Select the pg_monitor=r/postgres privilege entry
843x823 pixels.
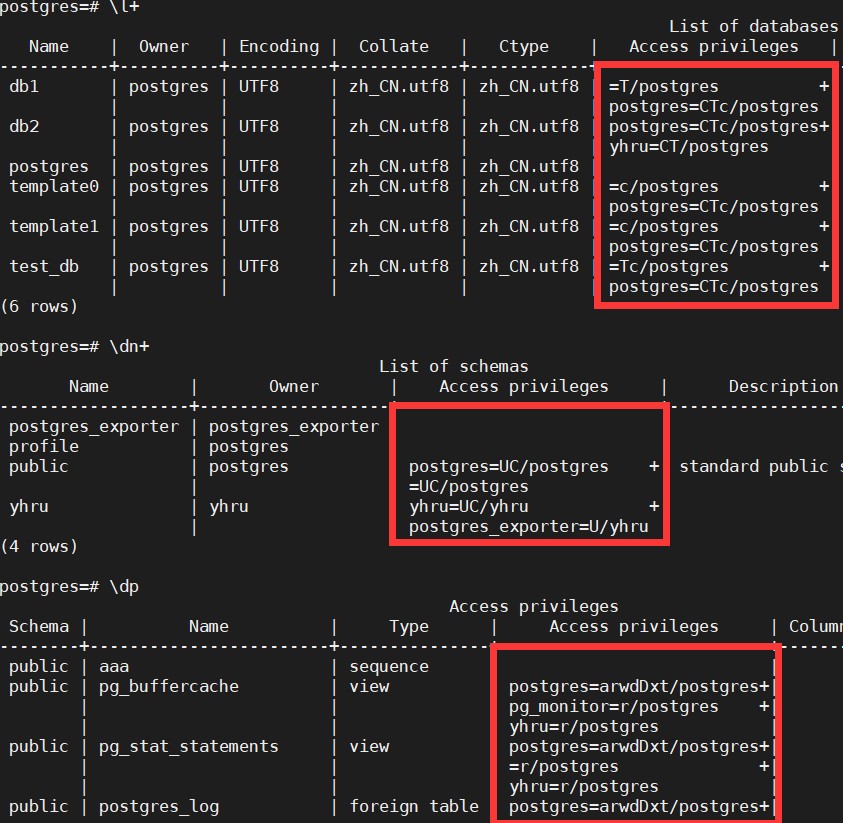(613, 706)
